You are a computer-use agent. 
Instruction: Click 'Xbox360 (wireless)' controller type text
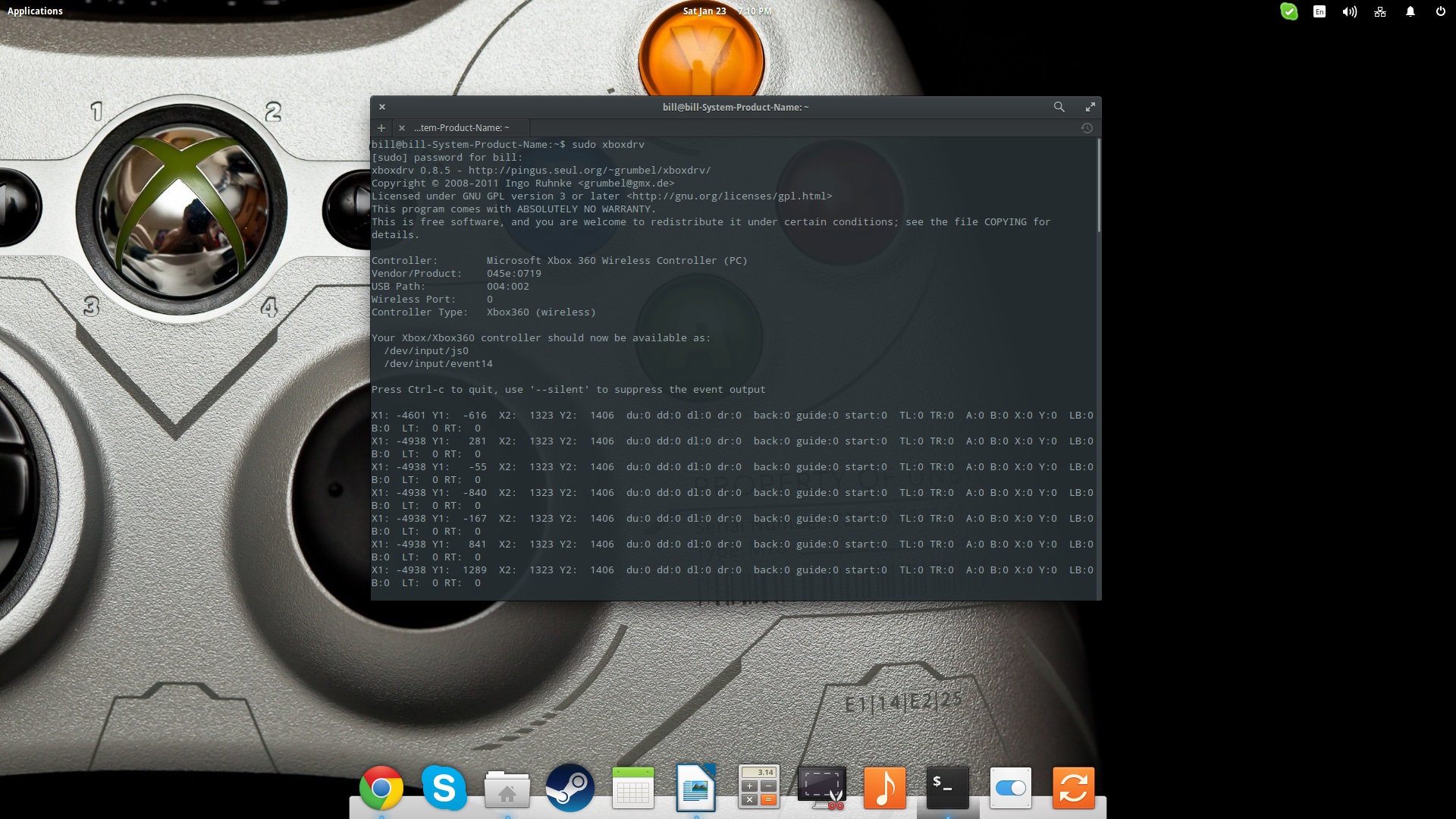click(541, 312)
